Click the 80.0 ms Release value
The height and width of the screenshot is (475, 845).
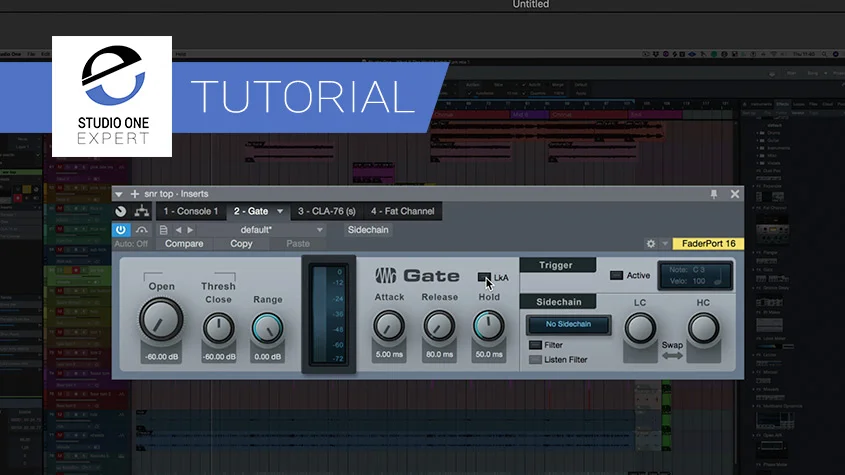(439, 355)
